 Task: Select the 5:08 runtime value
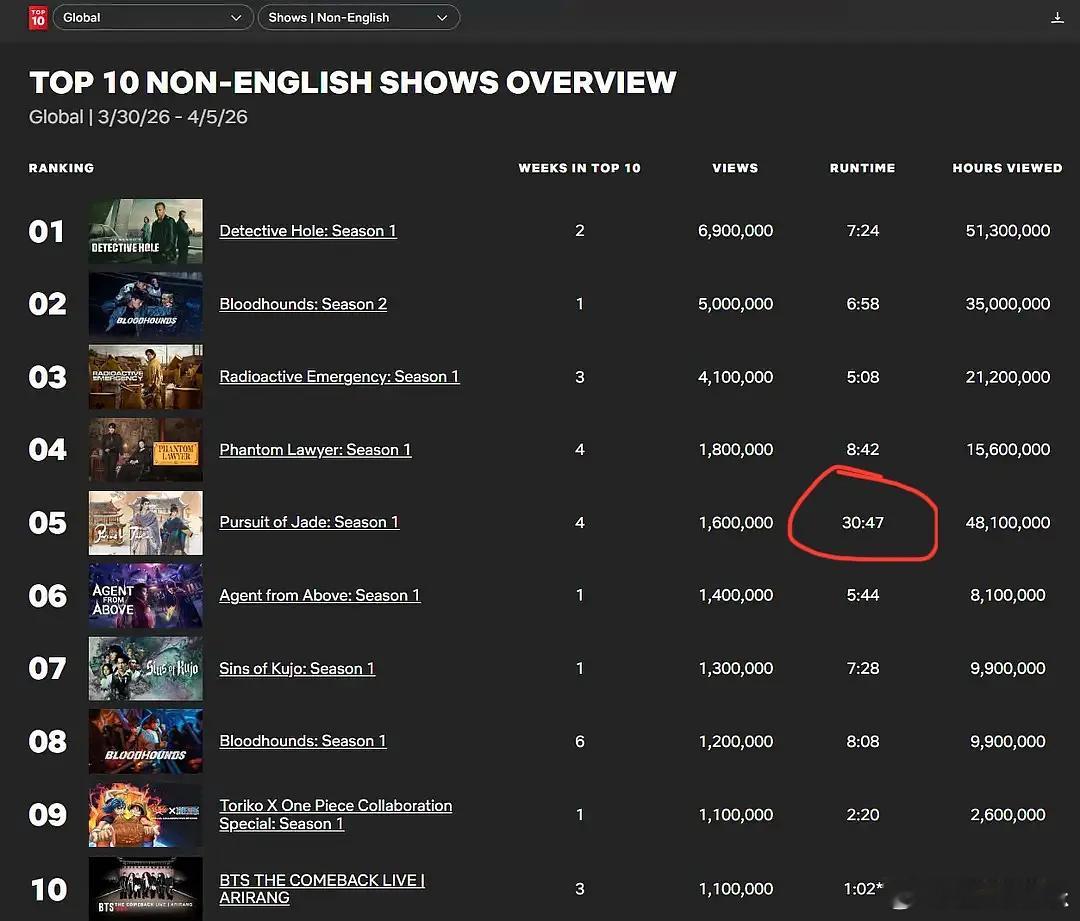862,377
